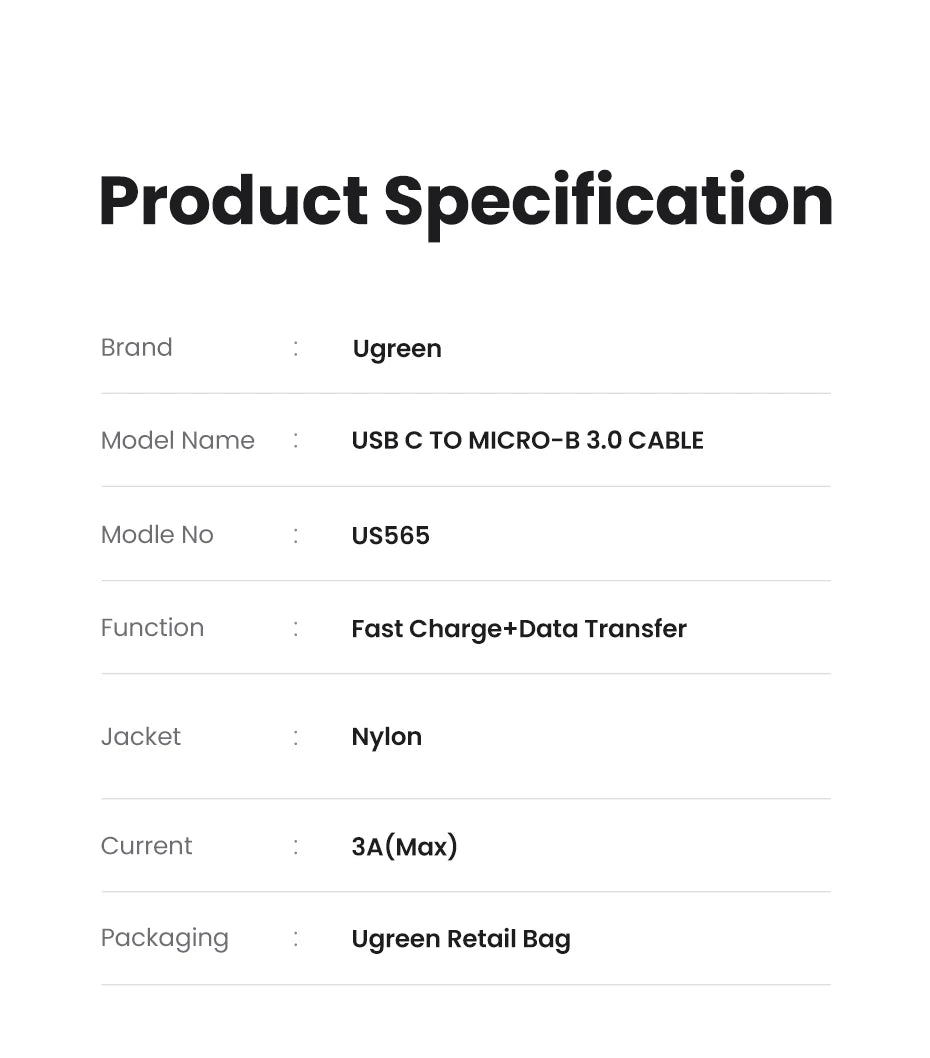Image resolution: width=930 pixels, height=1058 pixels.
Task: Click the US565 model number
Action: [390, 536]
